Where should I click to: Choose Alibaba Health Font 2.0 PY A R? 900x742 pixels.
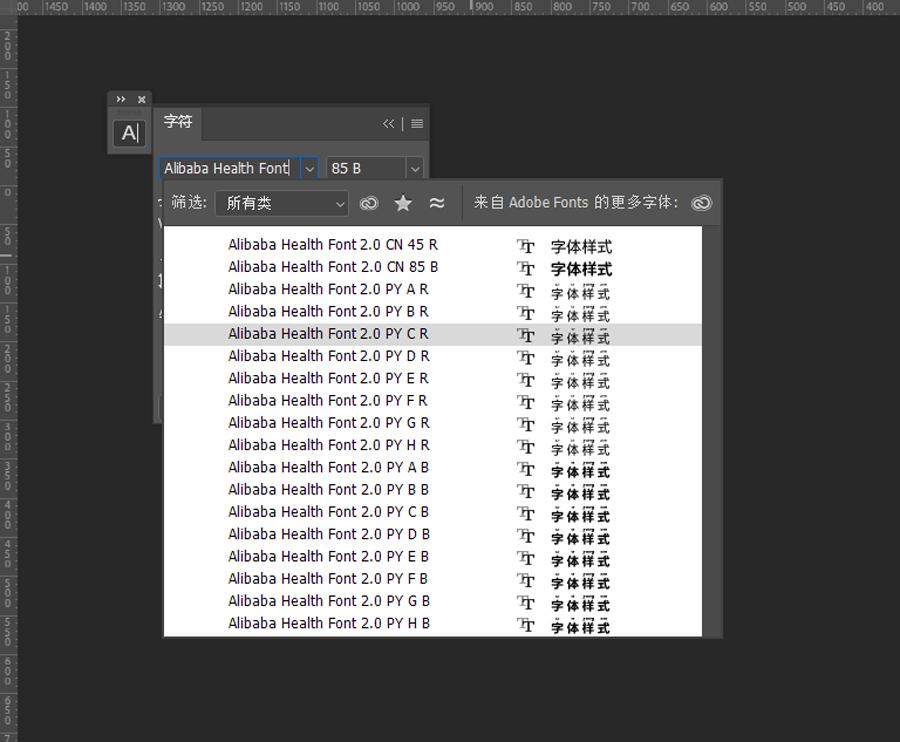click(433, 290)
